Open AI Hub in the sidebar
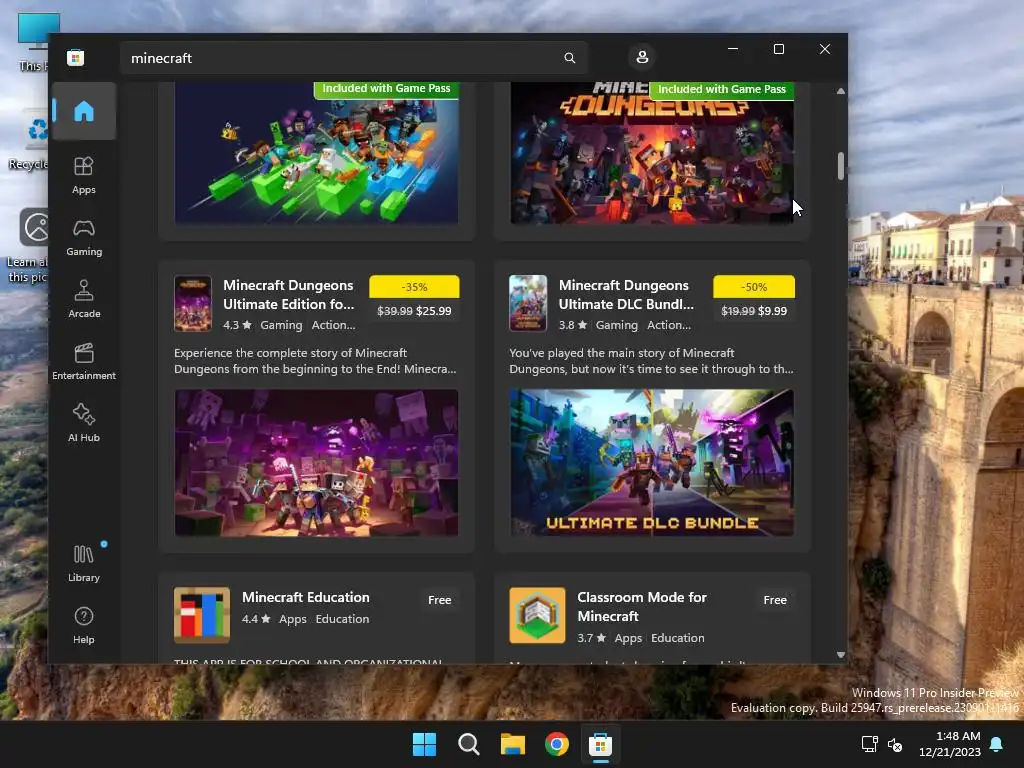1024x768 pixels. point(84,424)
